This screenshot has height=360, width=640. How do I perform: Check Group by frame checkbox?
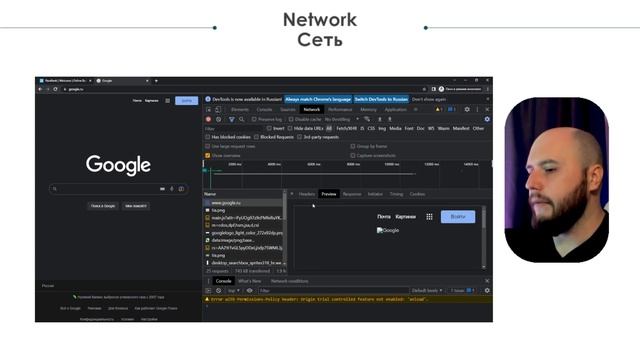coord(353,146)
